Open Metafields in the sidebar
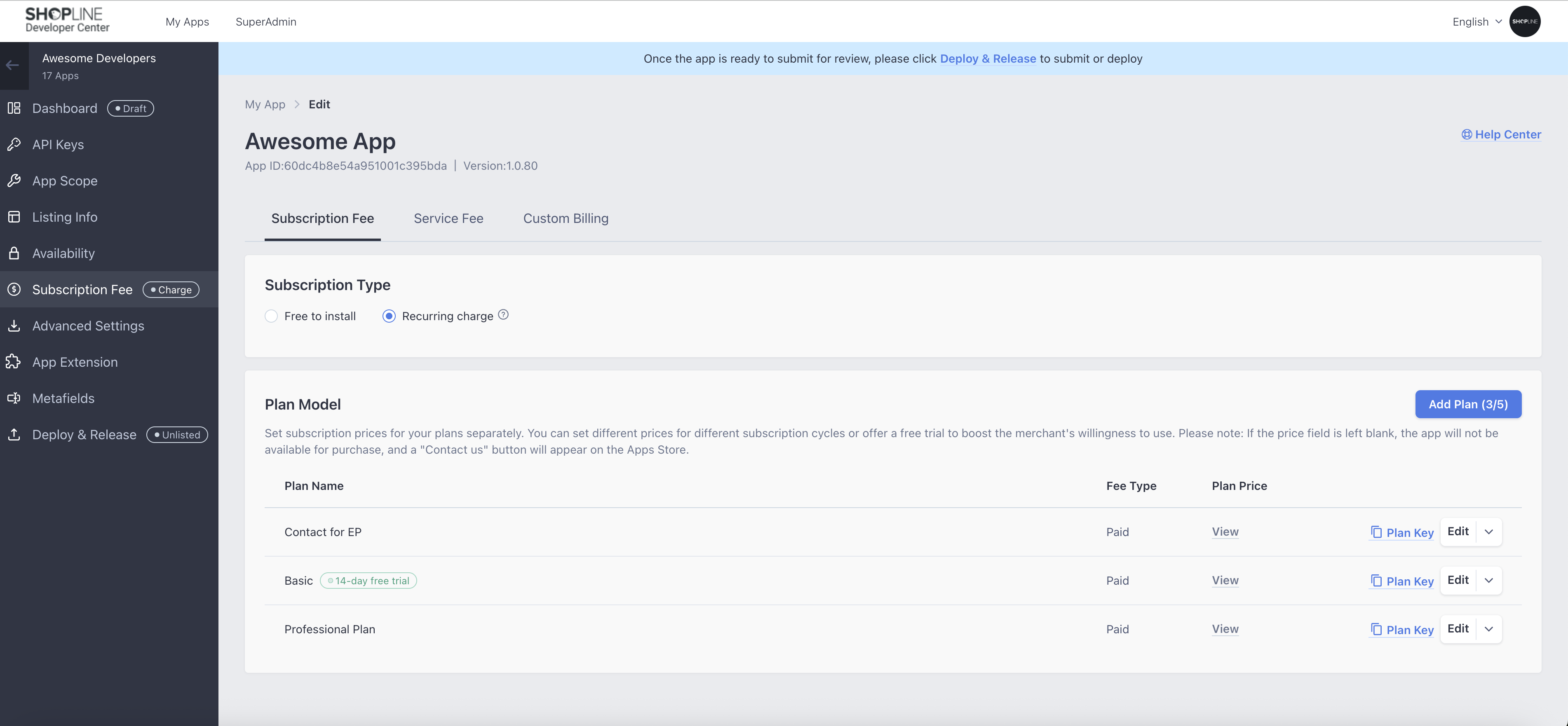 pyautogui.click(x=63, y=398)
